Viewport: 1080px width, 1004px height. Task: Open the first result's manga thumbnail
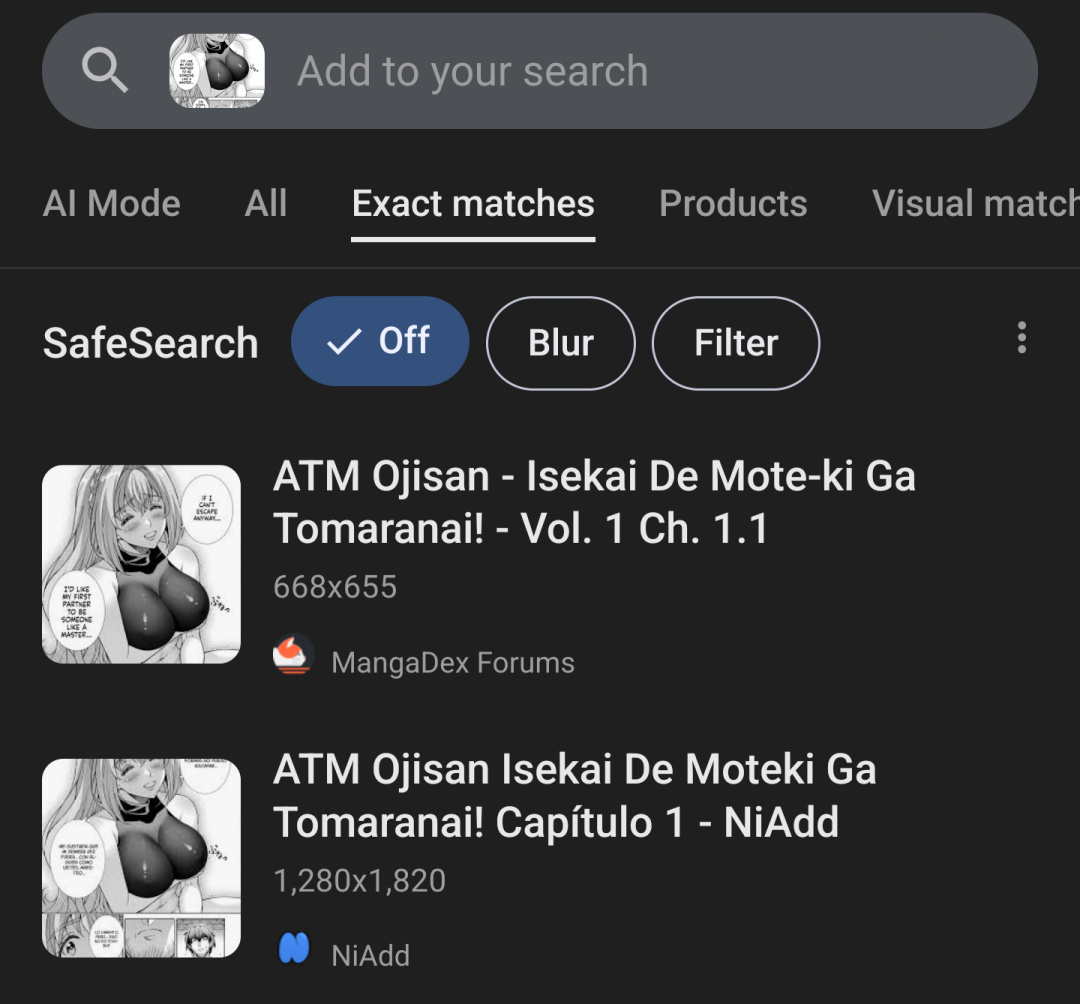141,564
